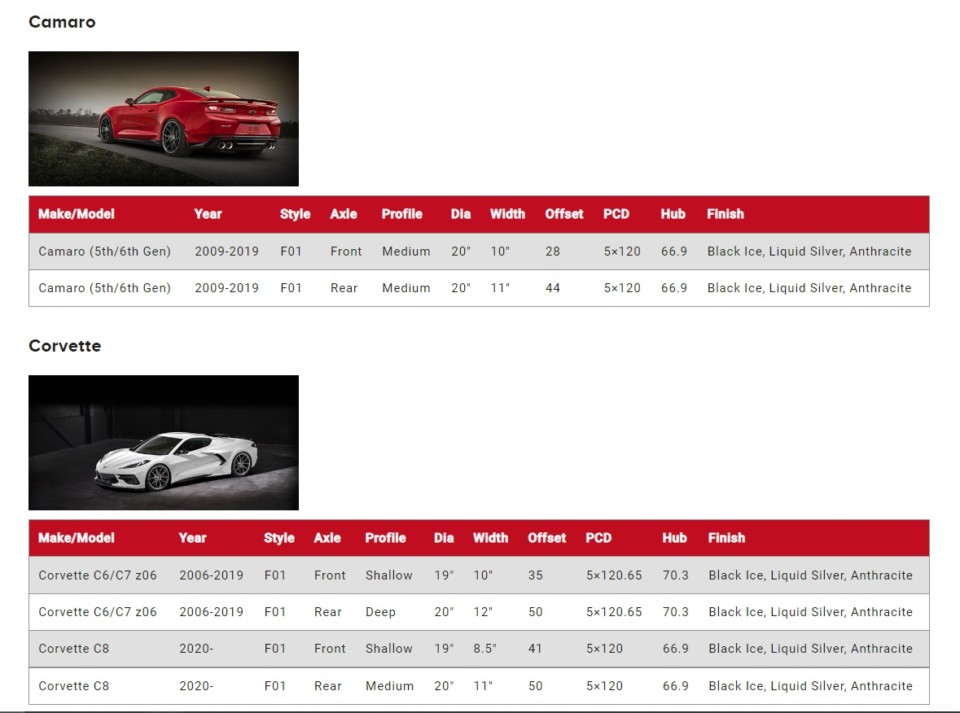Click Width header in Camaro table
This screenshot has height=713, width=960.
pyautogui.click(x=508, y=214)
